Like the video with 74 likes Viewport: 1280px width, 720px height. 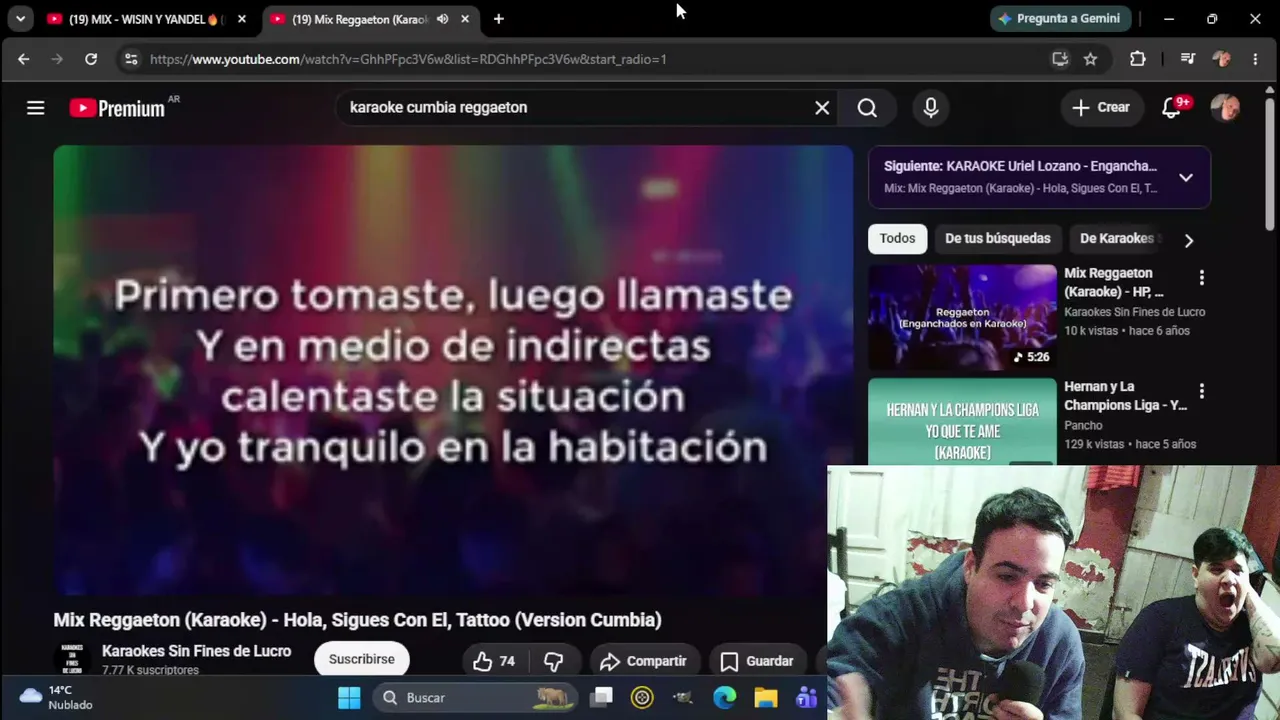[494, 661]
